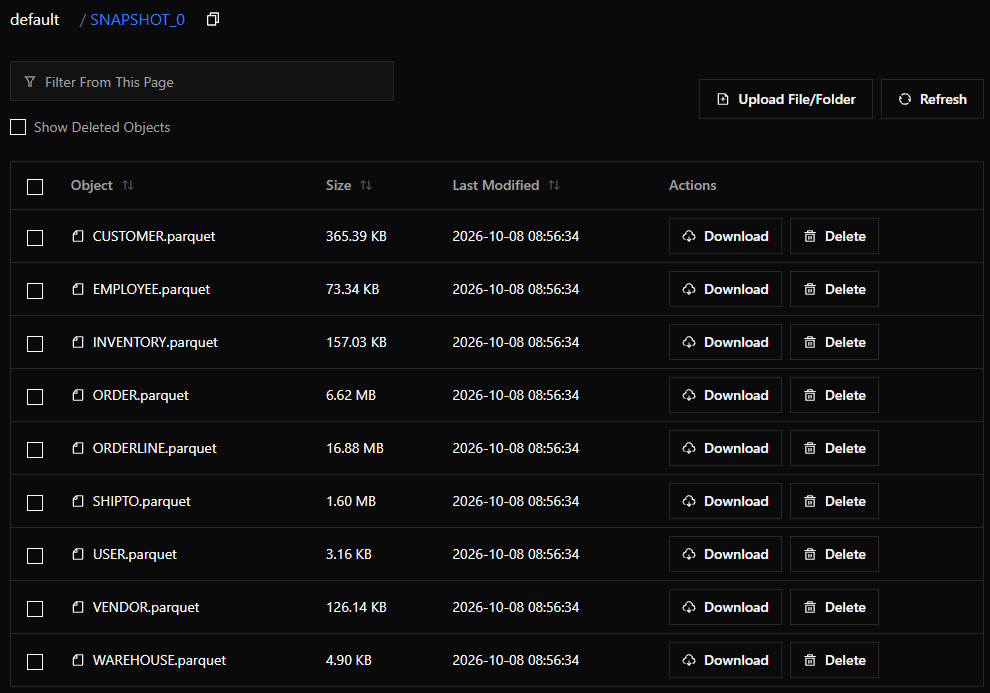
Task: Select the SHIPTO.parquet row checkbox
Action: pos(35,503)
